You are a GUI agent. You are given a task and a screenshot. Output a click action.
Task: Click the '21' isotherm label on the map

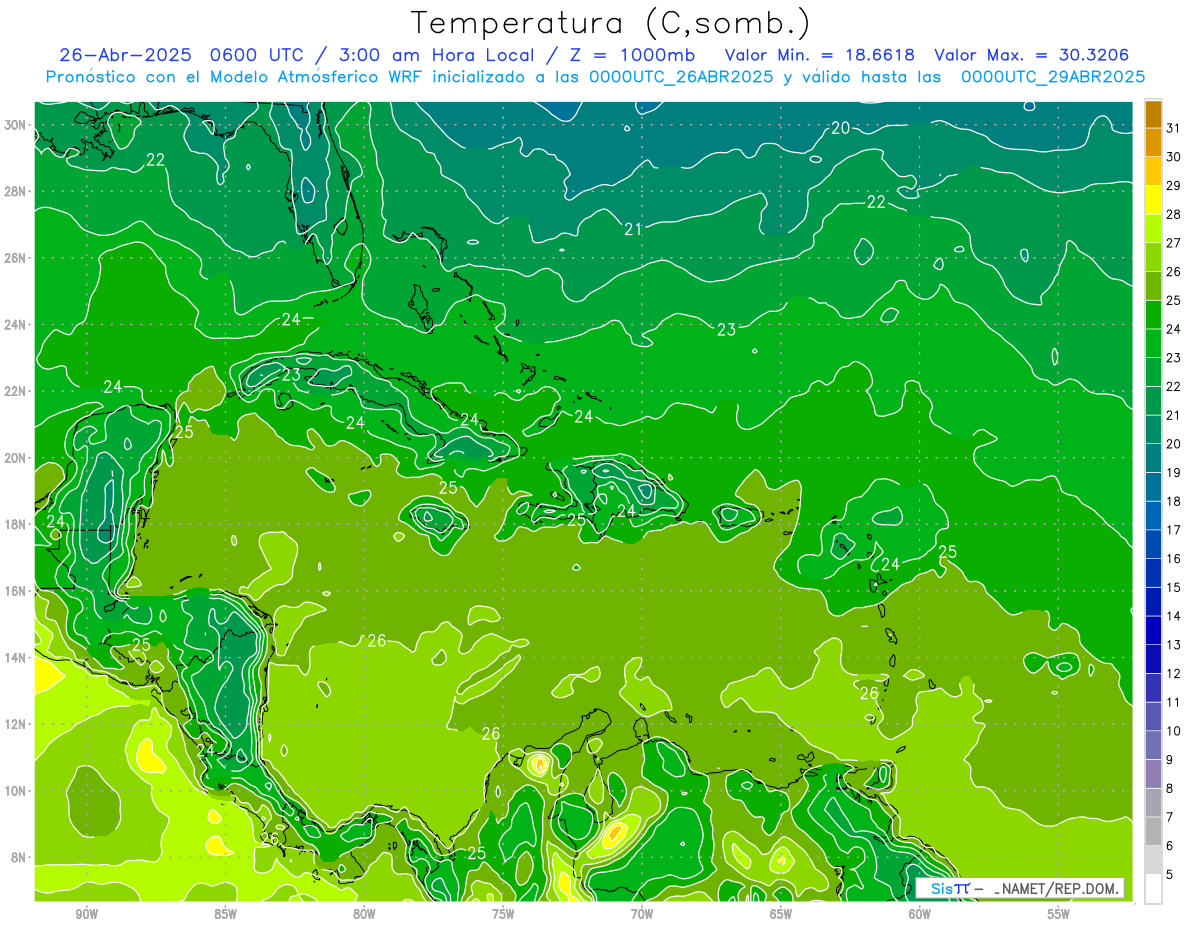click(x=633, y=229)
